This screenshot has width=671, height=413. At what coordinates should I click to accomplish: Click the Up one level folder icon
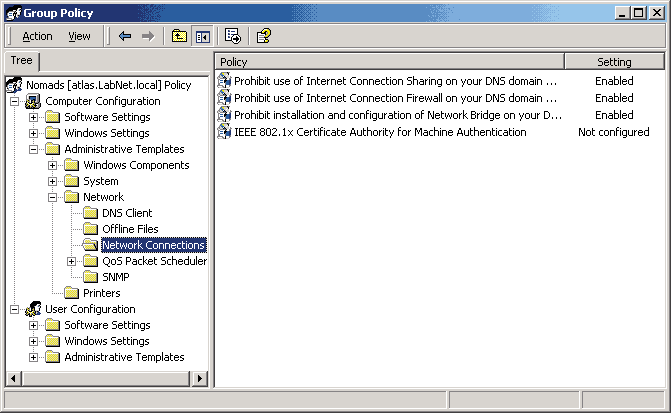(179, 36)
